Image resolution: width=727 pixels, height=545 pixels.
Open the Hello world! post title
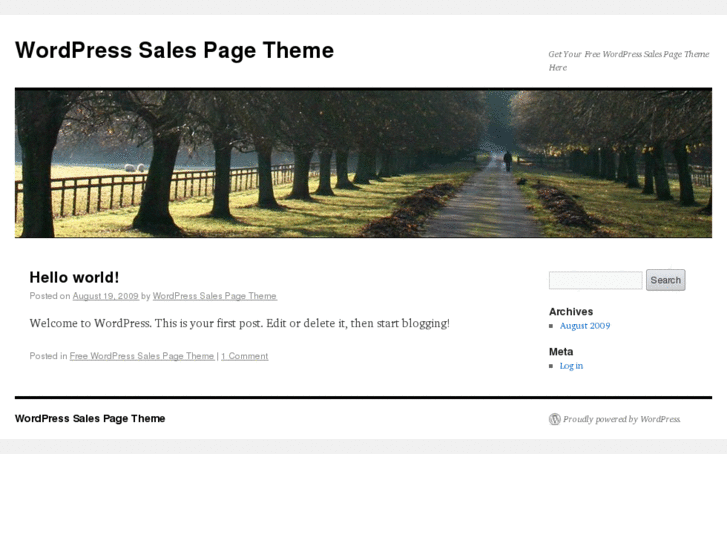click(x=74, y=277)
